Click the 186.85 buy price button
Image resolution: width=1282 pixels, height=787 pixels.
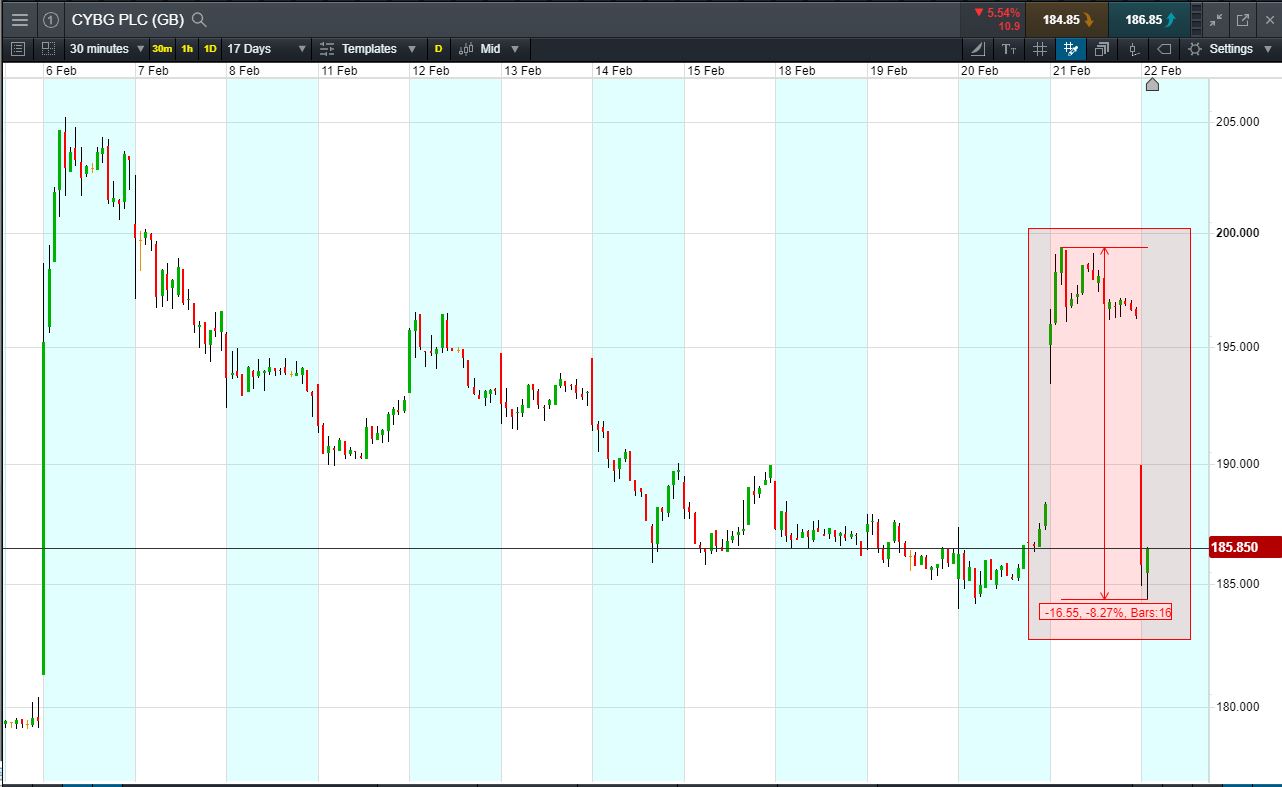[x=1149, y=19]
